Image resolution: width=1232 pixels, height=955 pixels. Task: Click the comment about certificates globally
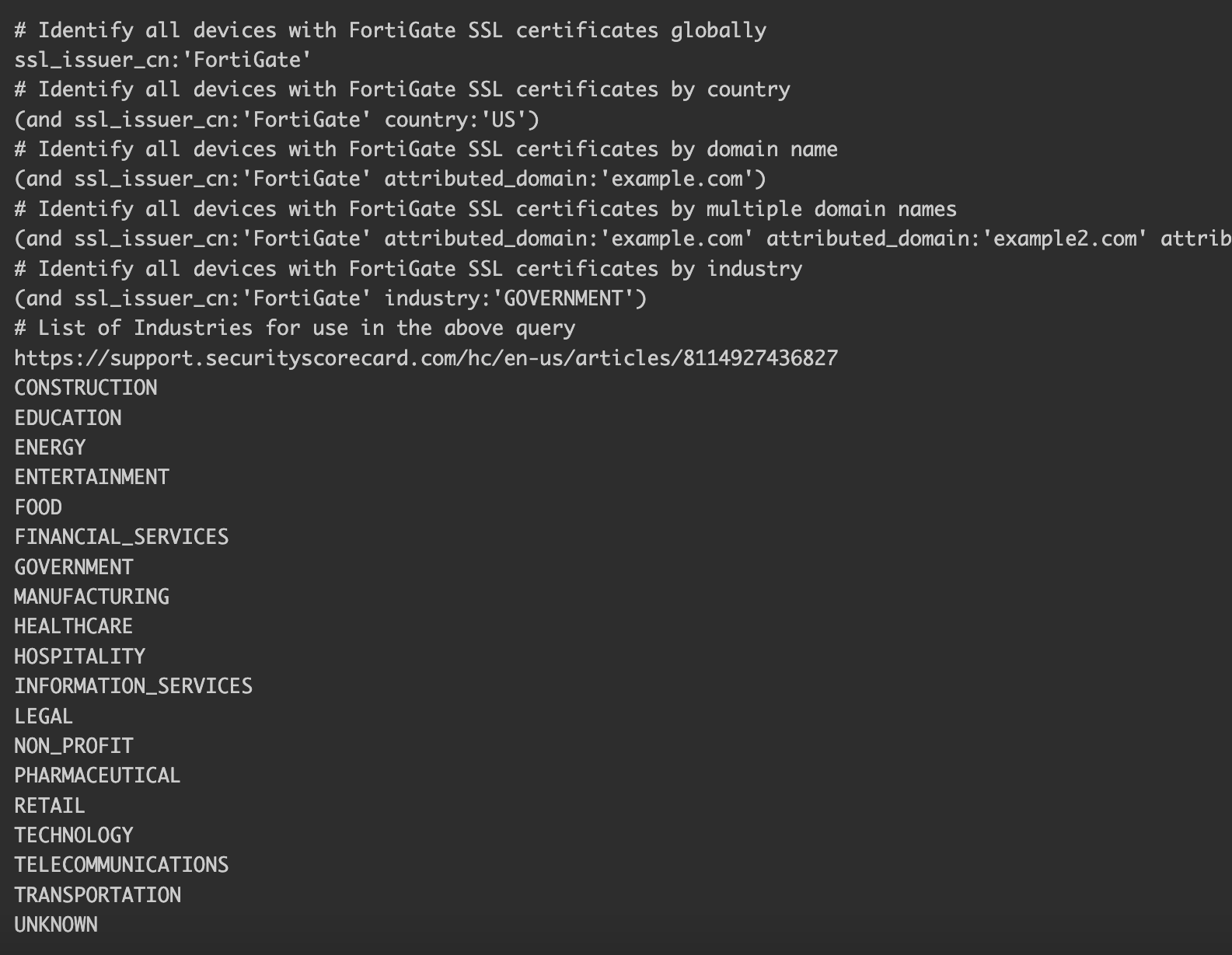pos(389,30)
